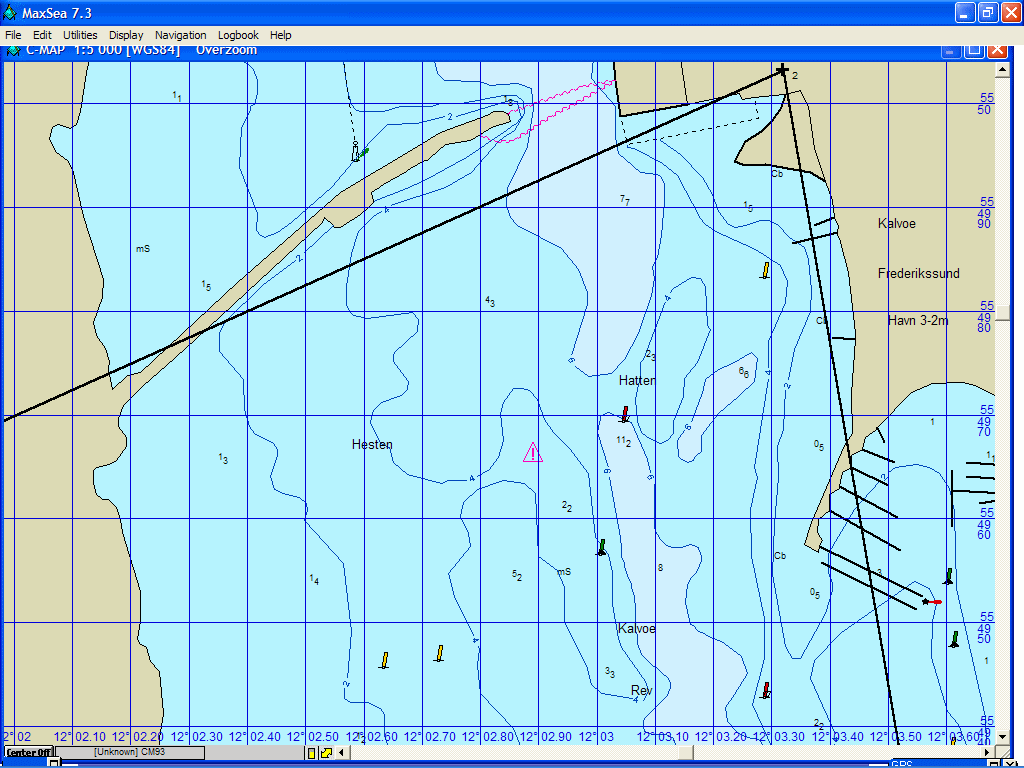Click the horizontal scrollbar thumb
1024x768 pixels.
coord(686,753)
